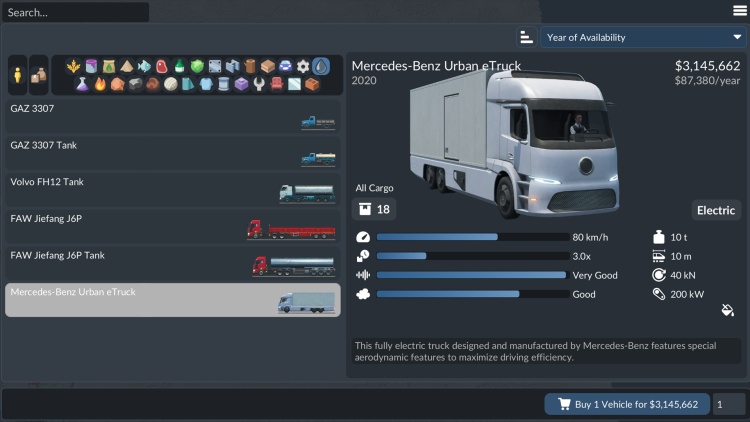Image resolution: width=750 pixels, height=422 pixels.
Task: Filter by purple plastic brick cargo
Action: 242,84
